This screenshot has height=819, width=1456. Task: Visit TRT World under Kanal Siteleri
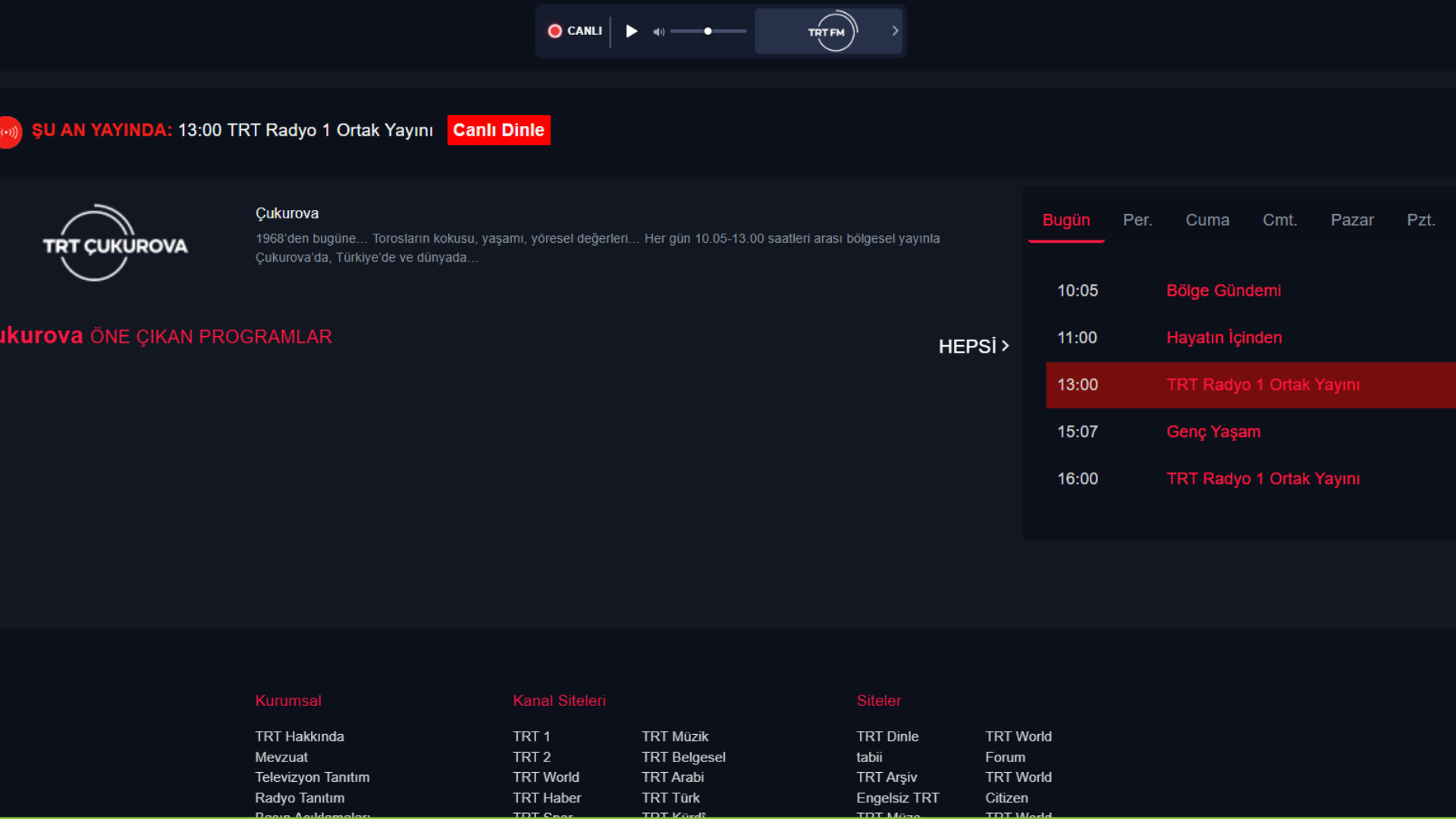coord(546,777)
